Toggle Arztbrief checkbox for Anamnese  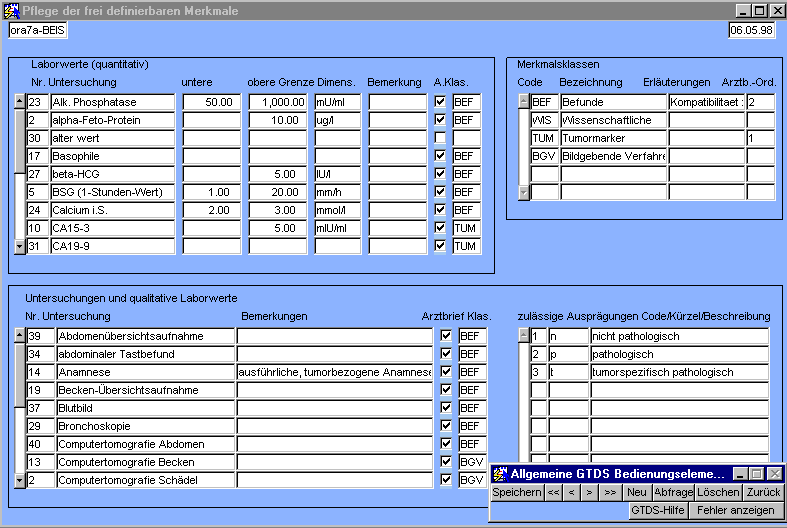pos(446,372)
